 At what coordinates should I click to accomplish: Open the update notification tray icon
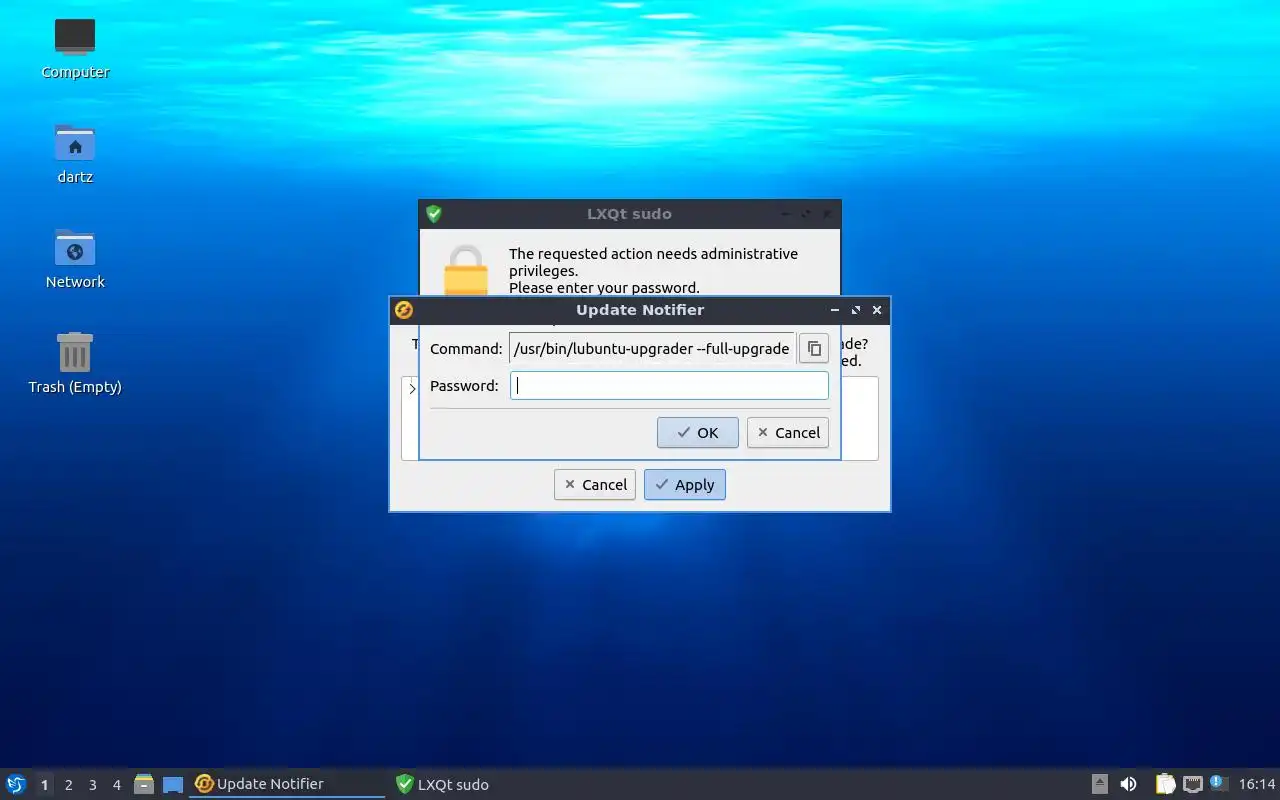click(x=1218, y=783)
